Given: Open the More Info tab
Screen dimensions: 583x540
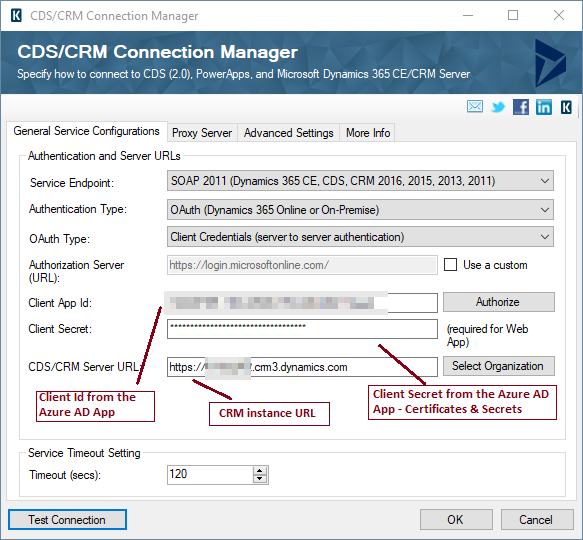Looking at the screenshot, I should [x=368, y=133].
